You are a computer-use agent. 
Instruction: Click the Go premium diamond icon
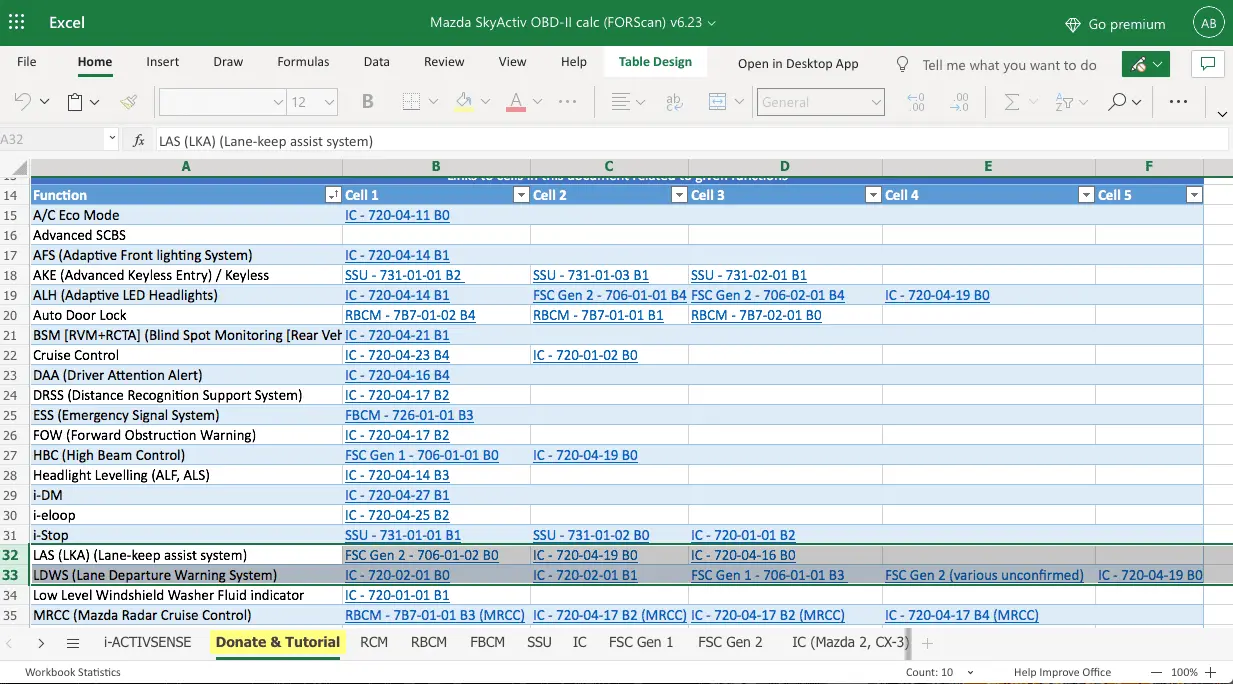tap(1073, 24)
